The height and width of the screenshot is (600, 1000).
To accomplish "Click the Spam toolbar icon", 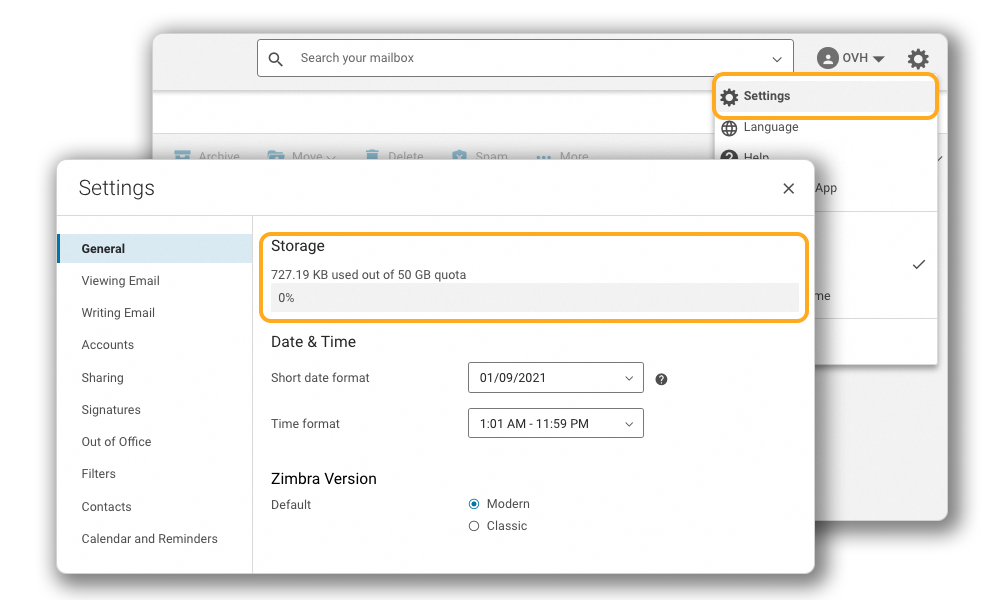I will (x=459, y=155).
